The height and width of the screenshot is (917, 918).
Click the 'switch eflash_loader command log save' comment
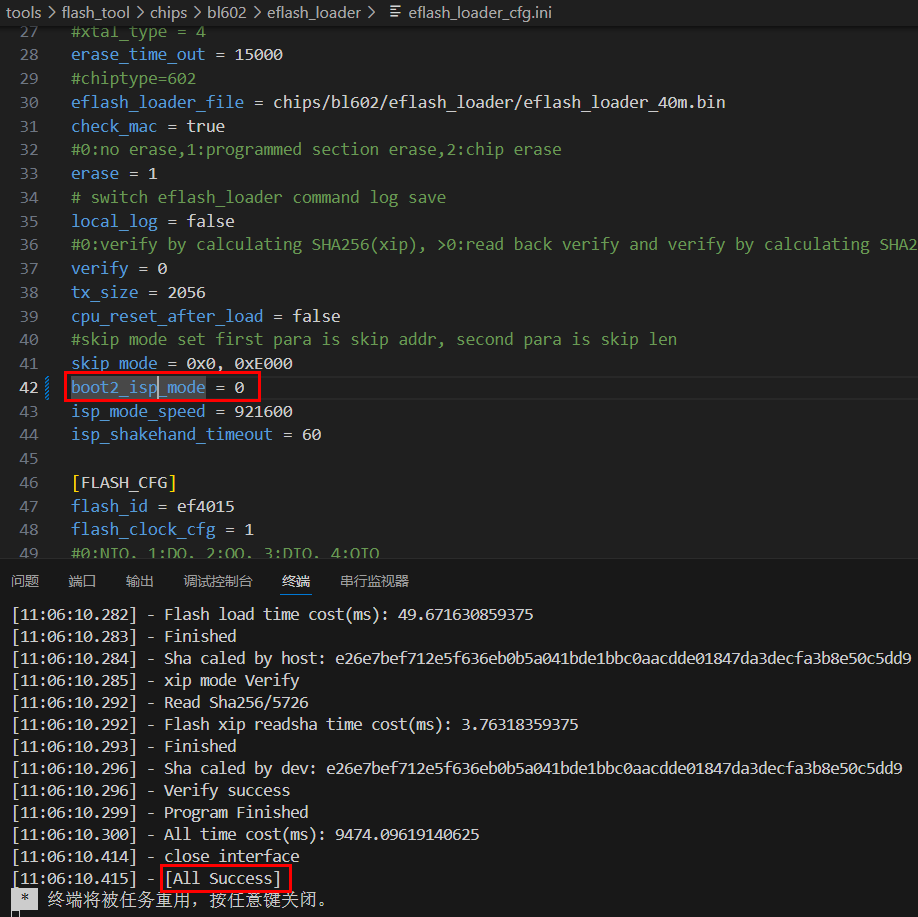pyautogui.click(x=258, y=197)
